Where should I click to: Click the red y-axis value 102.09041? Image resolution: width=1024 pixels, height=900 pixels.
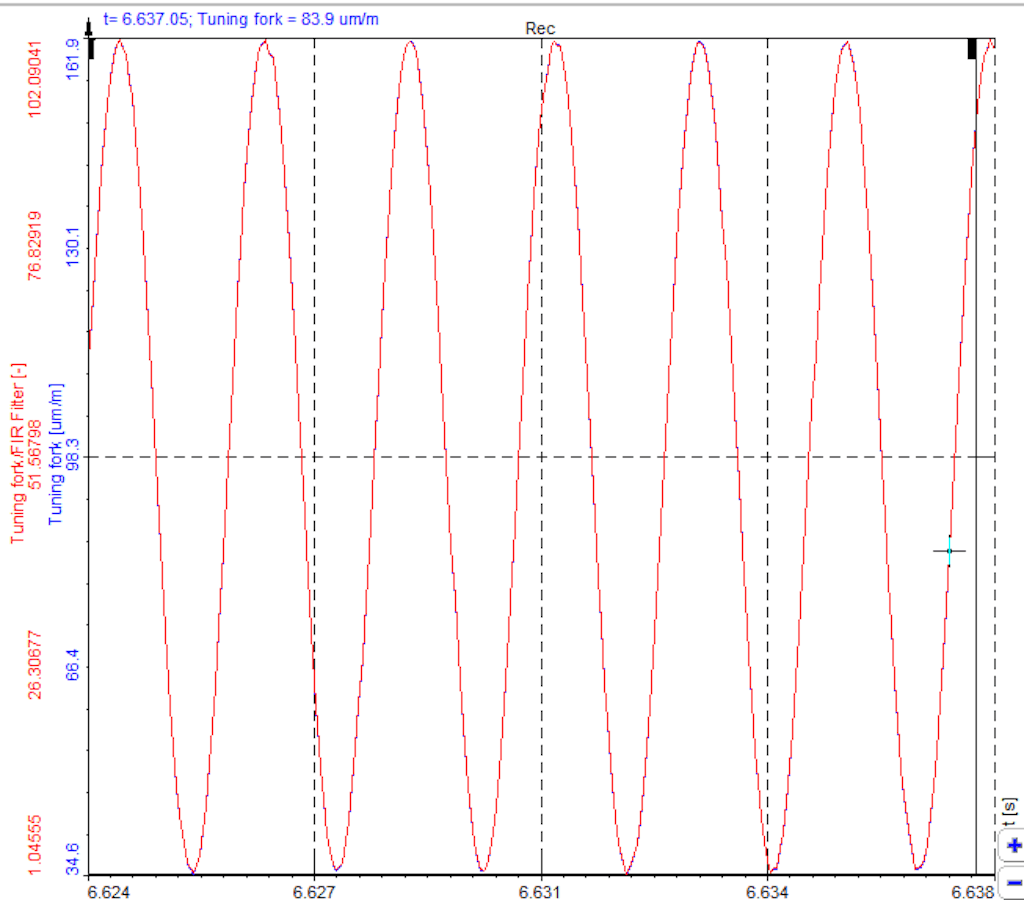click(x=35, y=79)
